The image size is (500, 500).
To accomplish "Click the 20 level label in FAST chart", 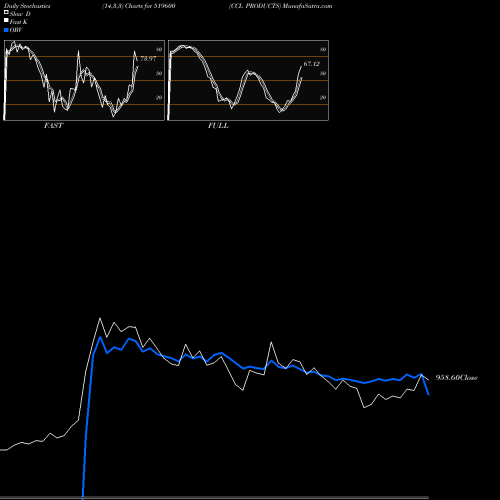I will tap(159, 97).
